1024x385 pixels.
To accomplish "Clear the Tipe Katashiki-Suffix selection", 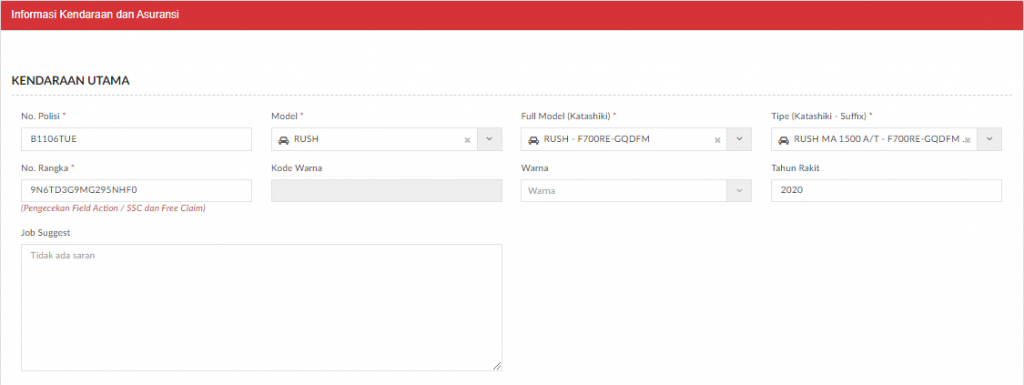I will click(967, 140).
